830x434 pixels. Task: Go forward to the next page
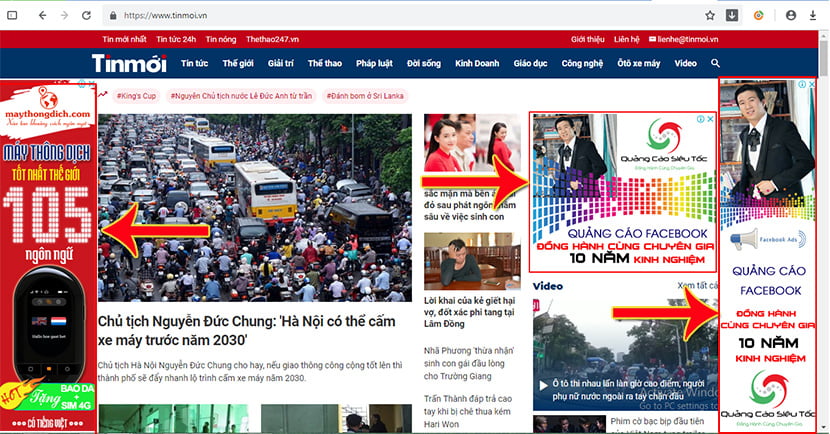(x=64, y=15)
